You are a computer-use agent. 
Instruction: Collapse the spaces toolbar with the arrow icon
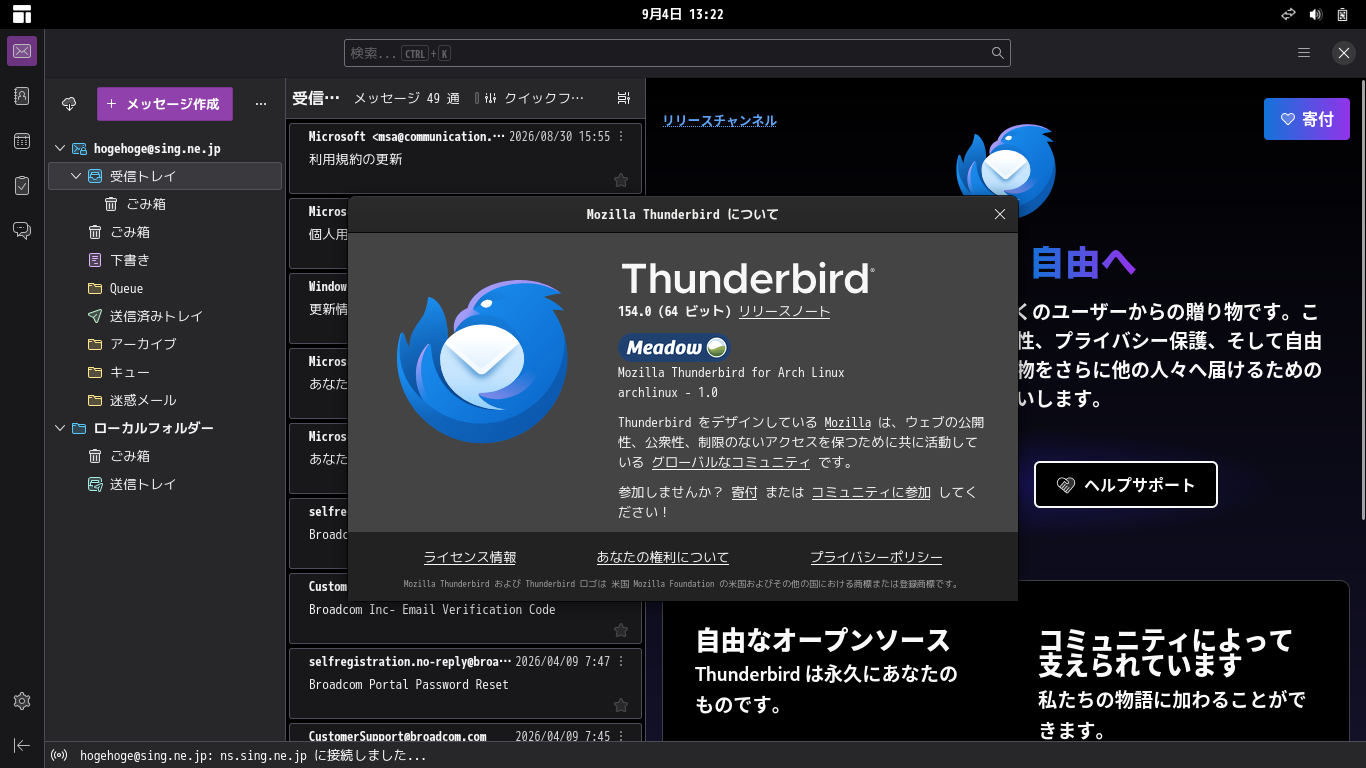tap(22, 745)
